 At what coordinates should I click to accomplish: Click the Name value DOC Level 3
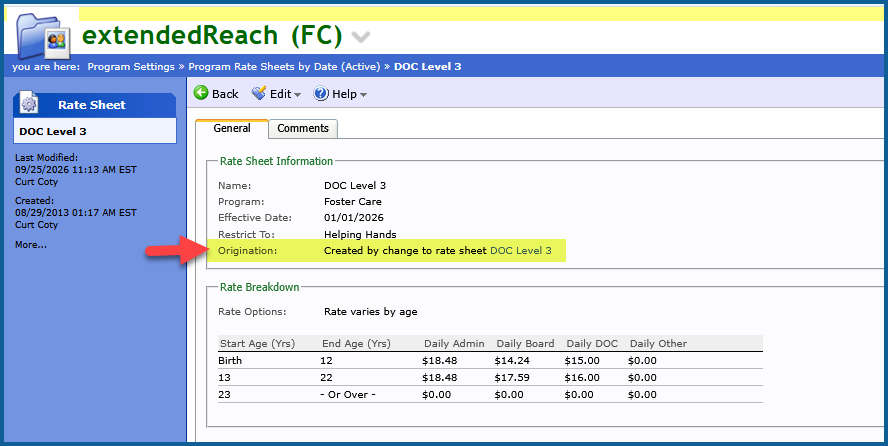[355, 186]
